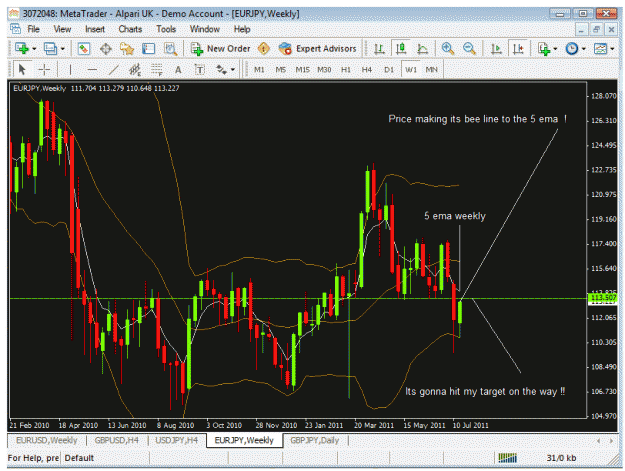
Task: Click the Arrows objects icon
Action: click(x=222, y=70)
